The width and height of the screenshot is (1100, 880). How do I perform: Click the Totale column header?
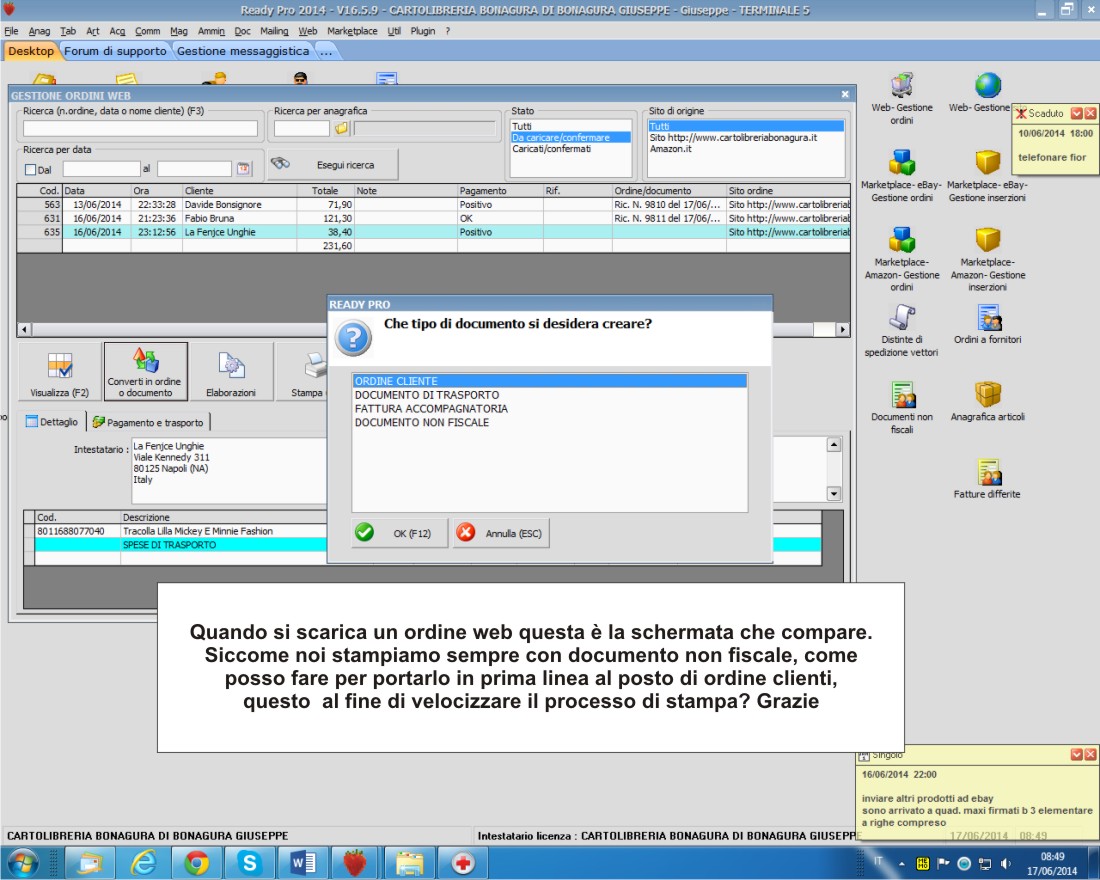pyautogui.click(x=326, y=191)
